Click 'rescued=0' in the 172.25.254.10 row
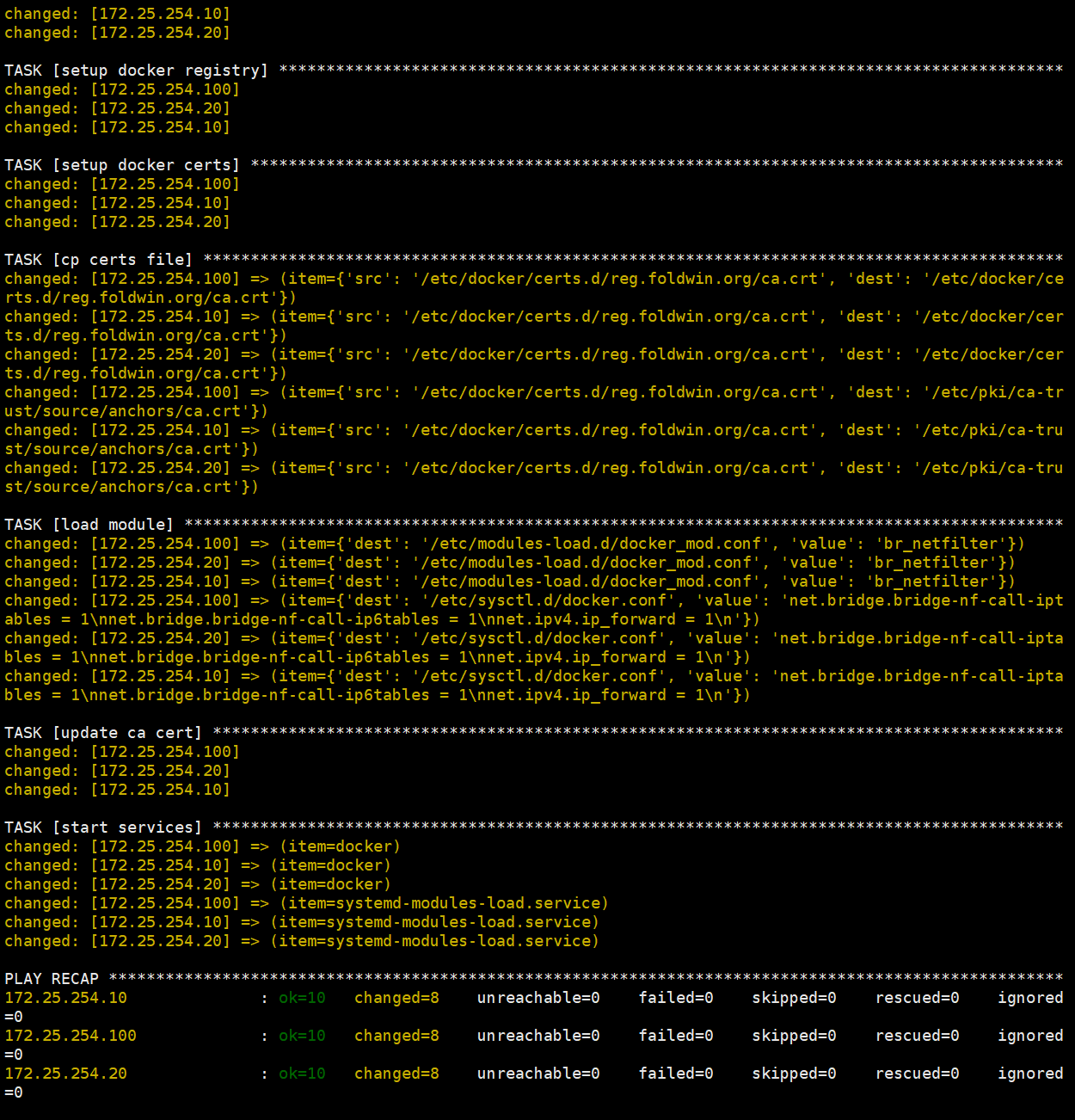The image size is (1075, 1120). 917,998
